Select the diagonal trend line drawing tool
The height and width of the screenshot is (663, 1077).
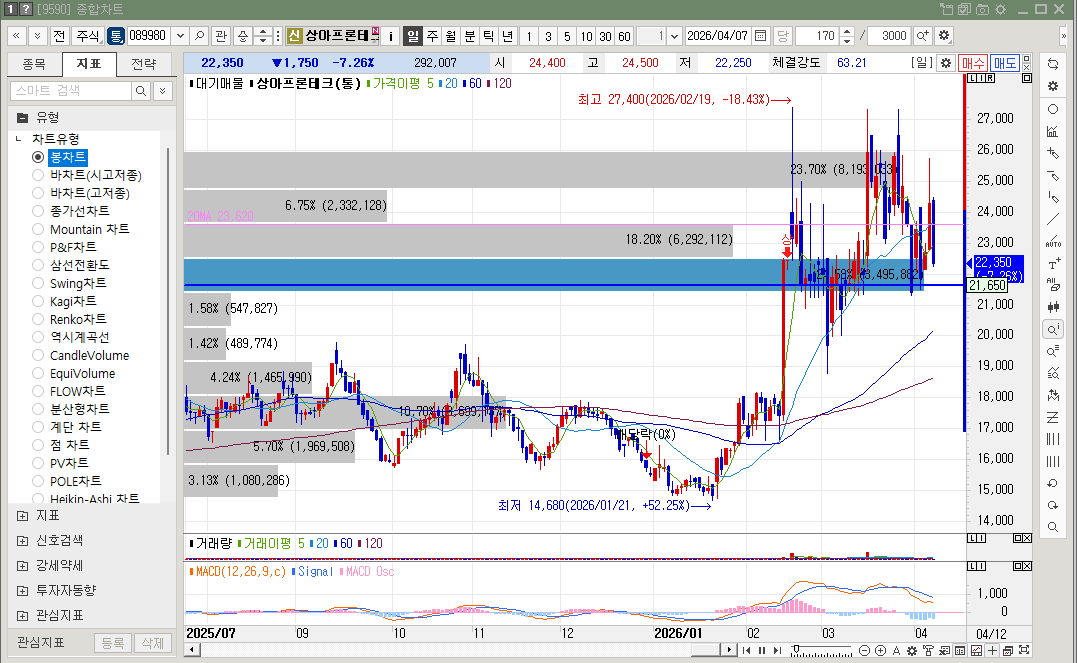point(1053,220)
